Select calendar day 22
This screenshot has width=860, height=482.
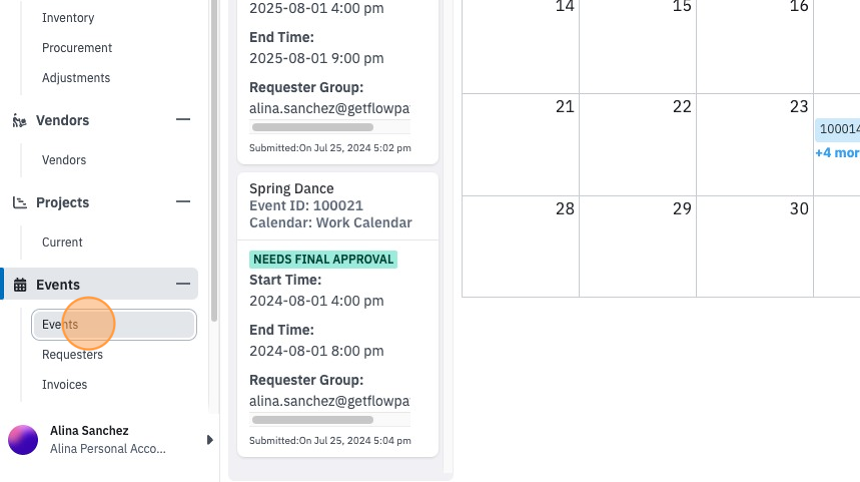click(638, 144)
